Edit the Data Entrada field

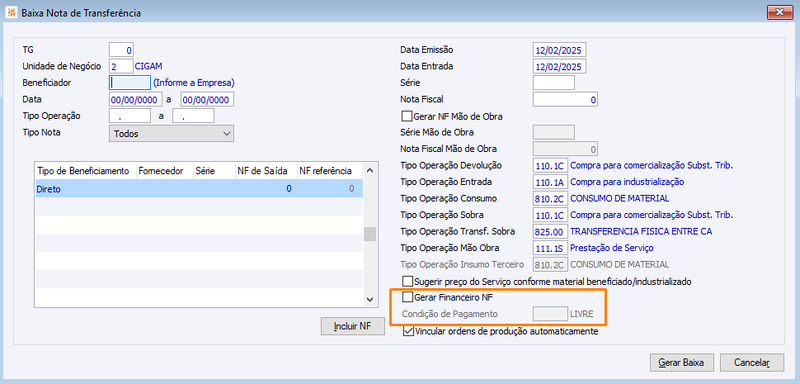(559, 66)
